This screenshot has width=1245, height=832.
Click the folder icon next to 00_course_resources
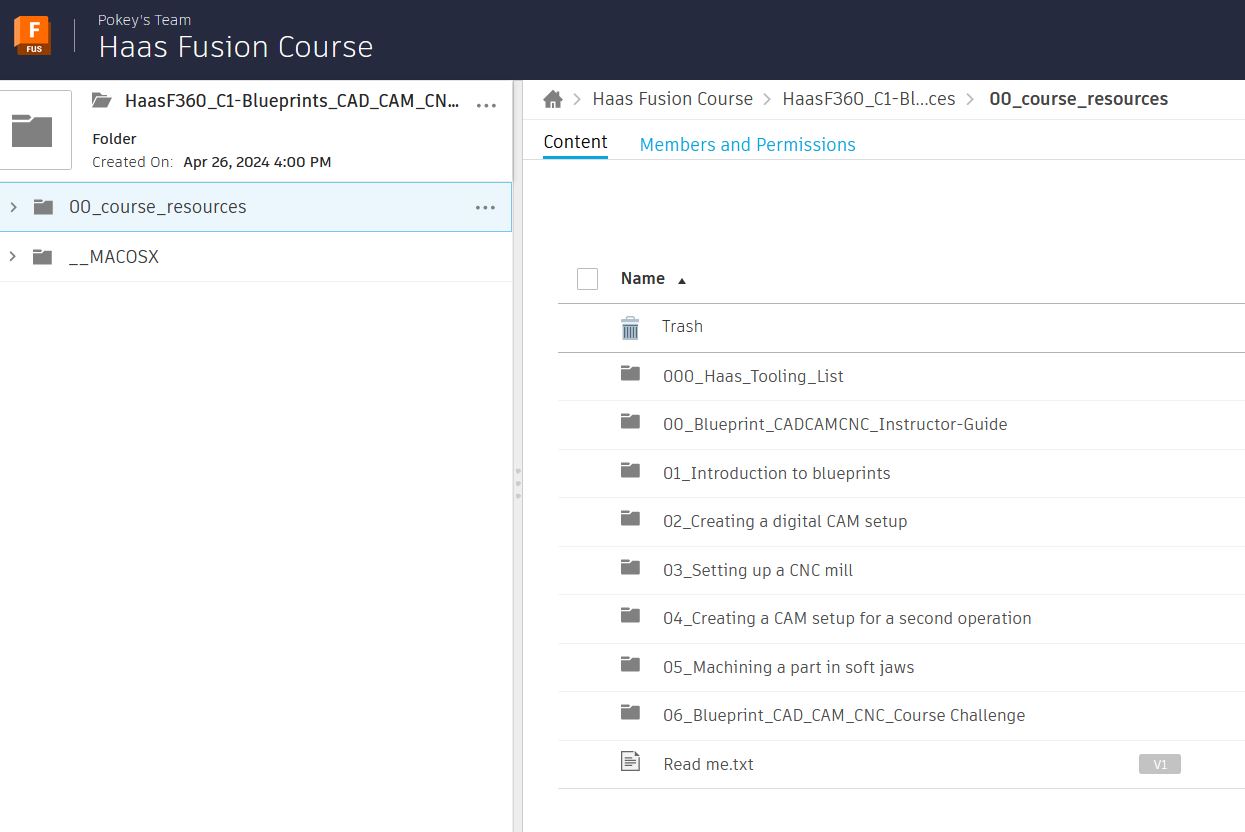coord(43,207)
